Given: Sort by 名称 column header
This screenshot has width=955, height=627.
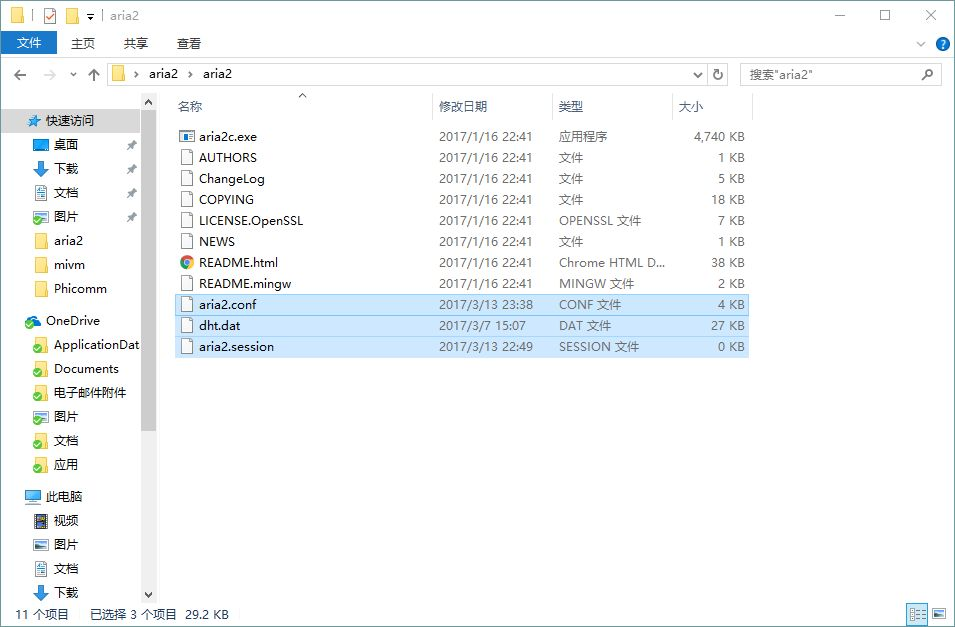Looking at the screenshot, I should 303,107.
